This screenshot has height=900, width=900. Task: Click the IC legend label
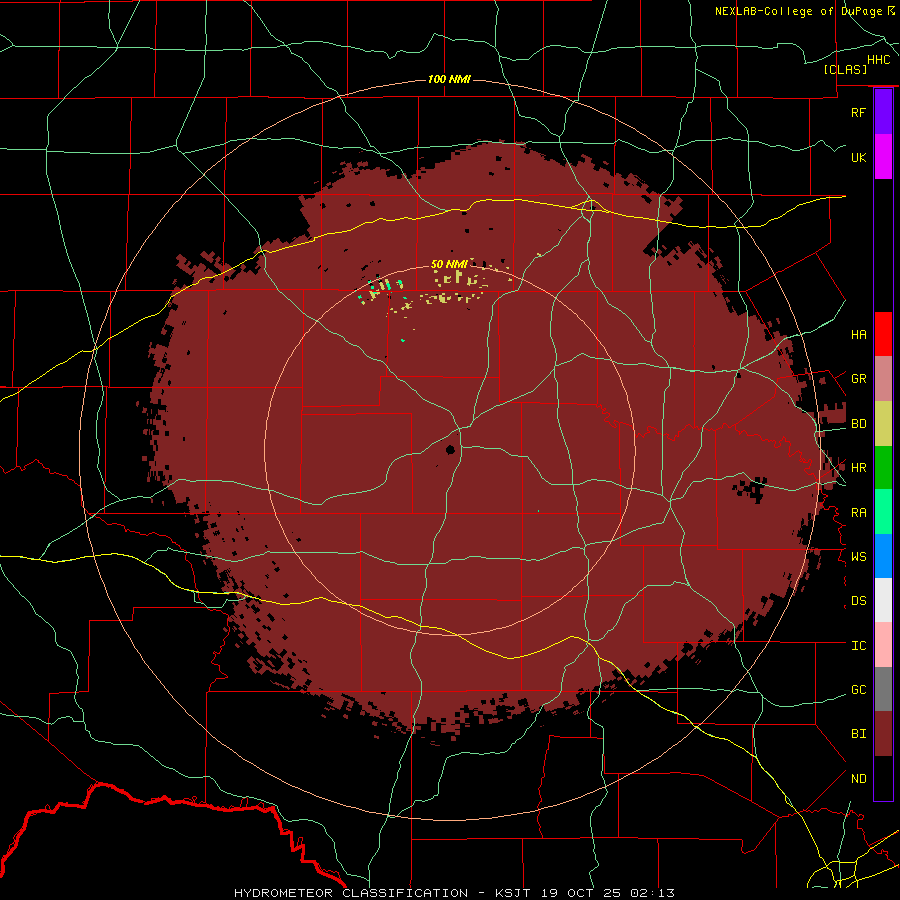click(x=858, y=646)
